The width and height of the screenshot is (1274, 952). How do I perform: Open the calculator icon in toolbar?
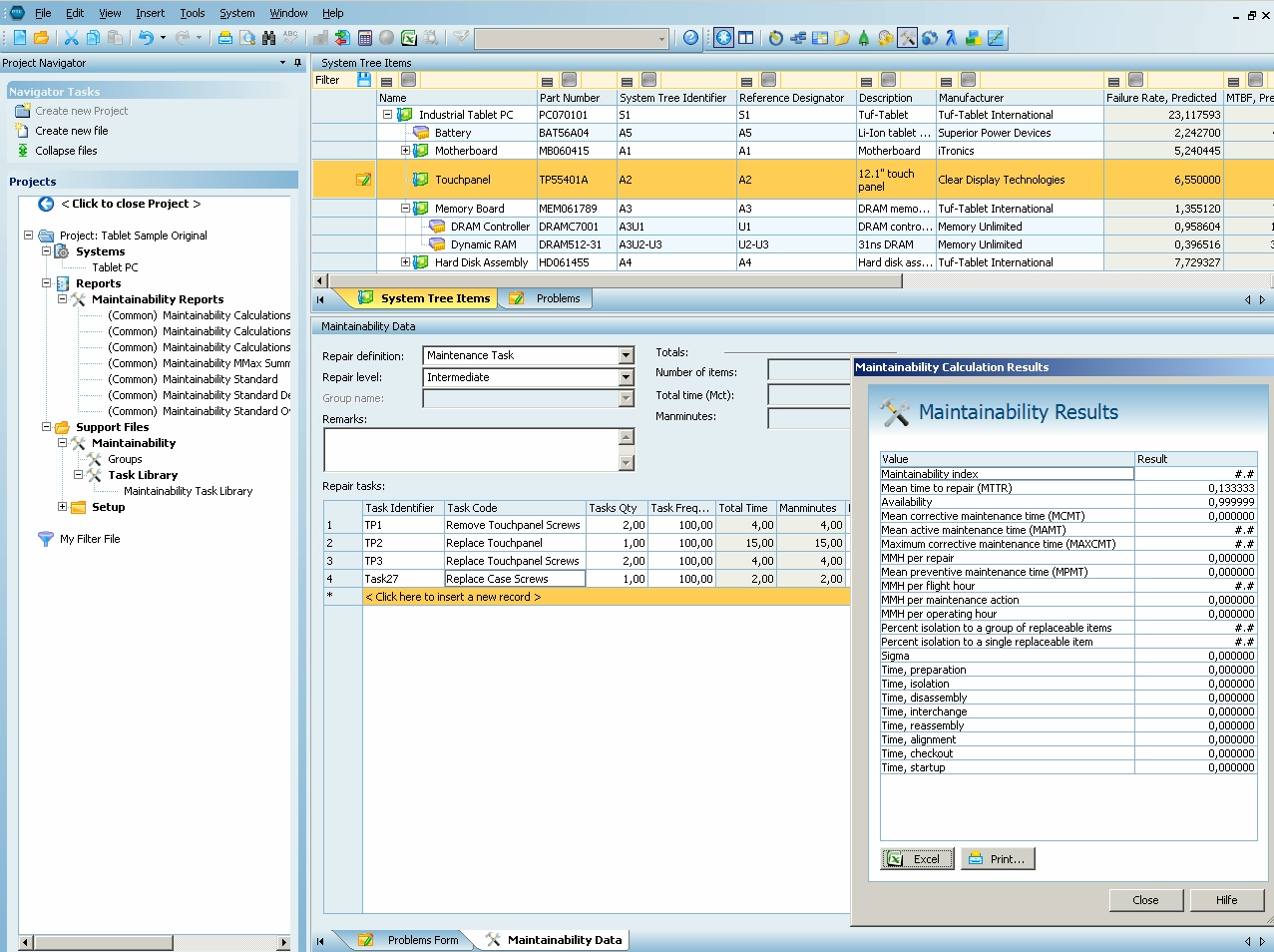365,38
